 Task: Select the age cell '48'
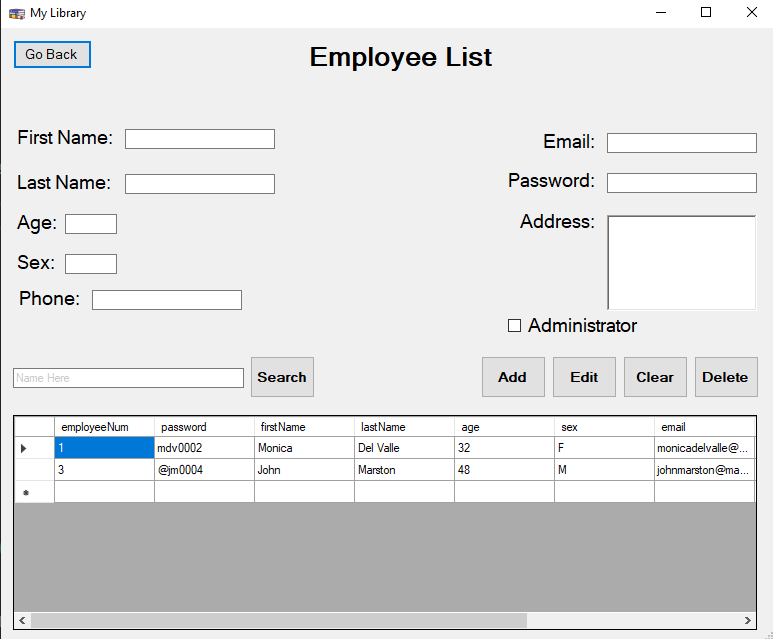[x=504, y=470]
